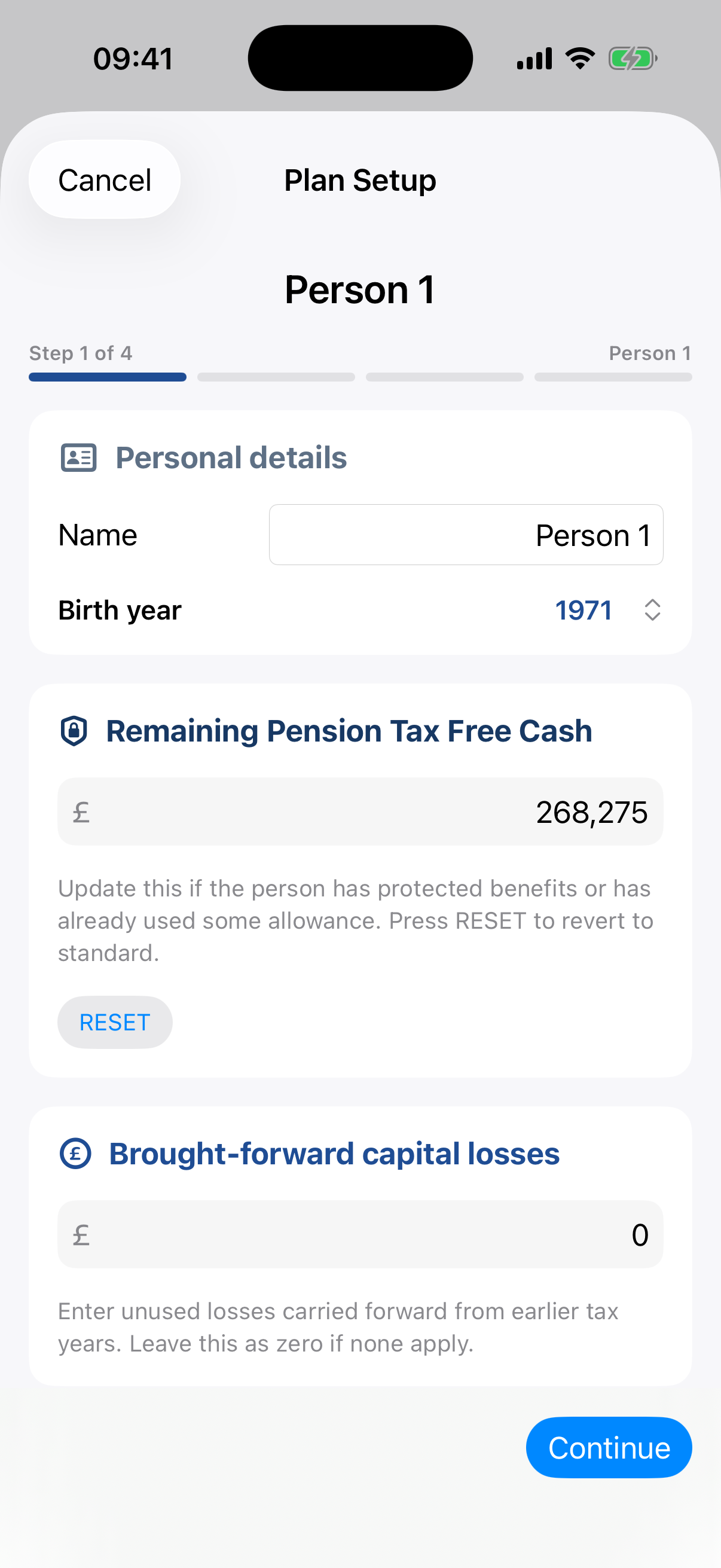Tap the Personal details ID card icon
Viewport: 721px width, 1568px height.
(x=78, y=457)
